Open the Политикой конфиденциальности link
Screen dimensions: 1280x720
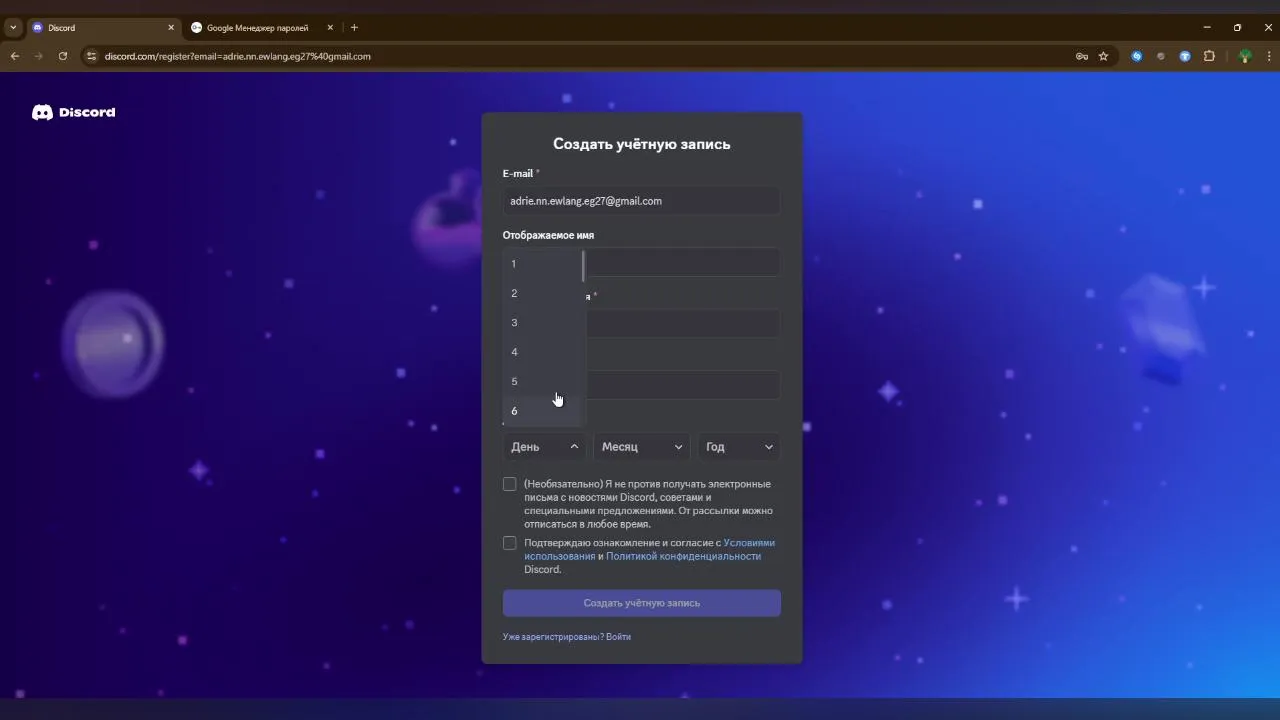click(683, 556)
